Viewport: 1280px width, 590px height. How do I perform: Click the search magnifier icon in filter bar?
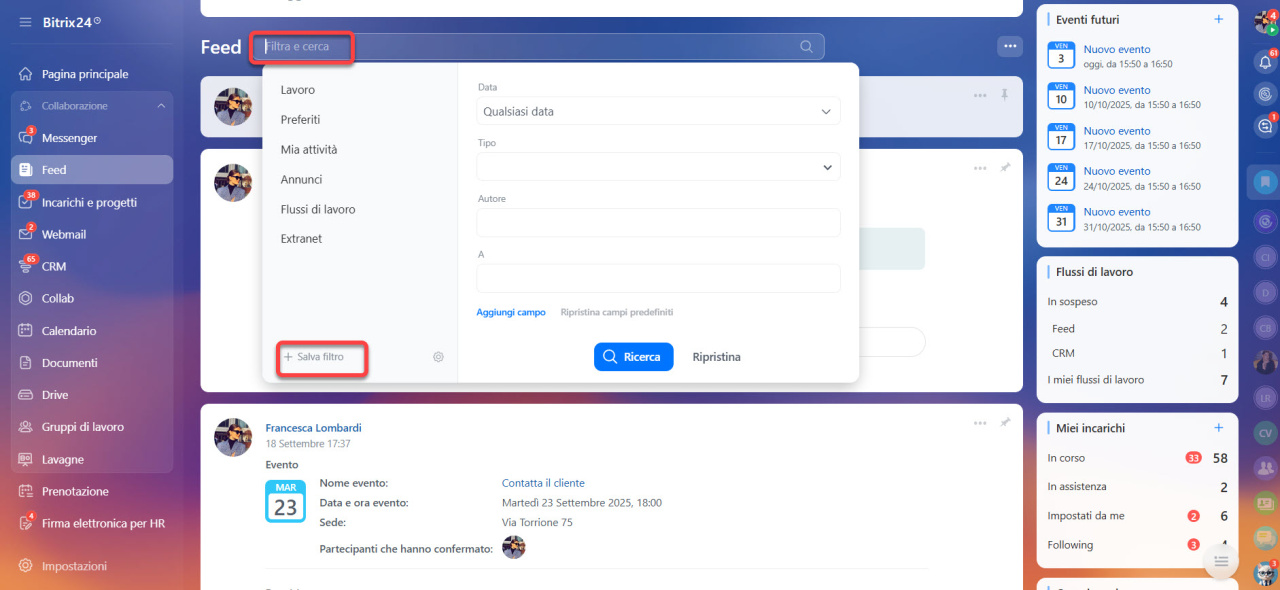pyautogui.click(x=806, y=47)
